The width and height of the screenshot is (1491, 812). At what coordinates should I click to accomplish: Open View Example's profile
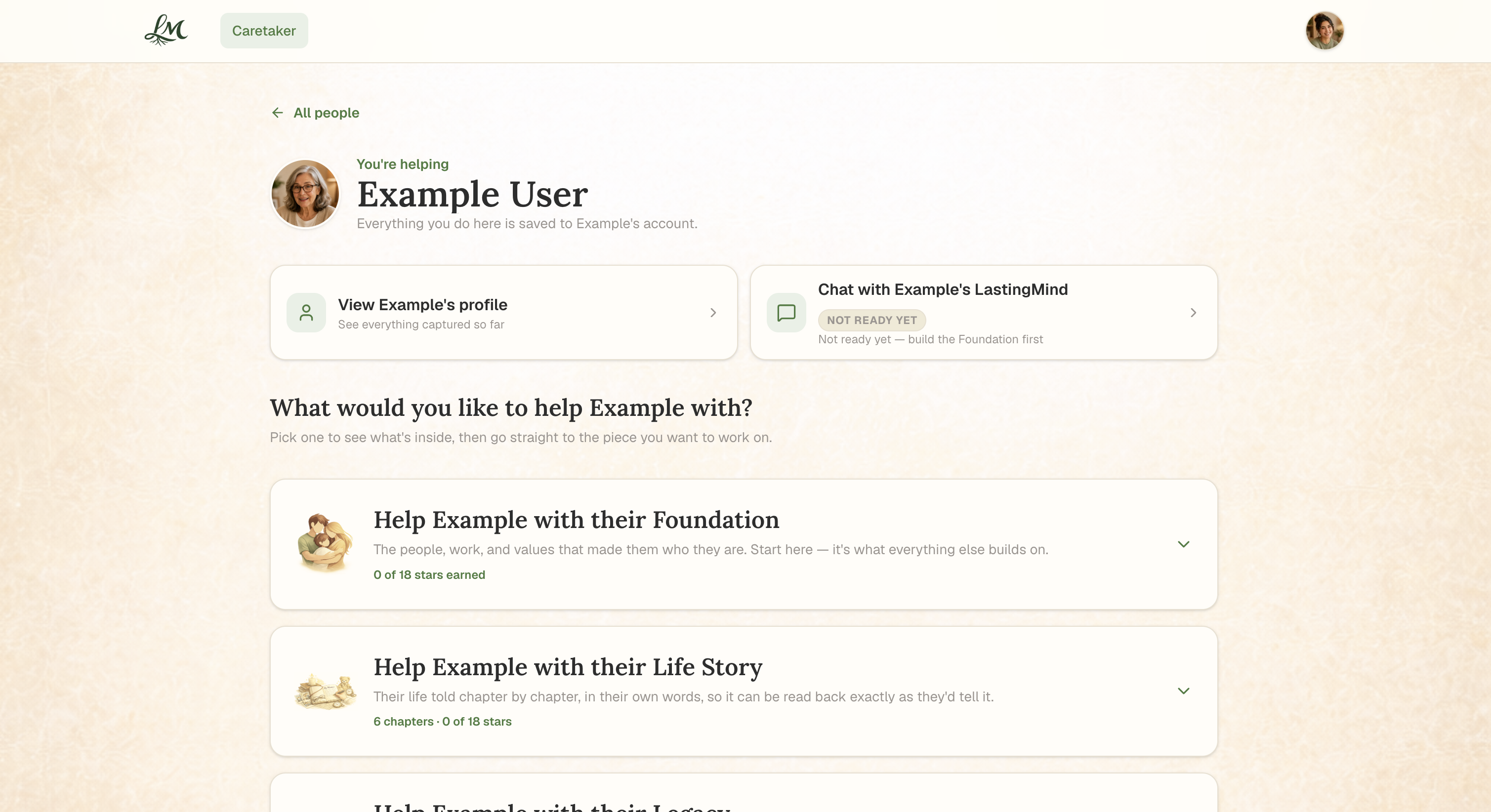(503, 313)
